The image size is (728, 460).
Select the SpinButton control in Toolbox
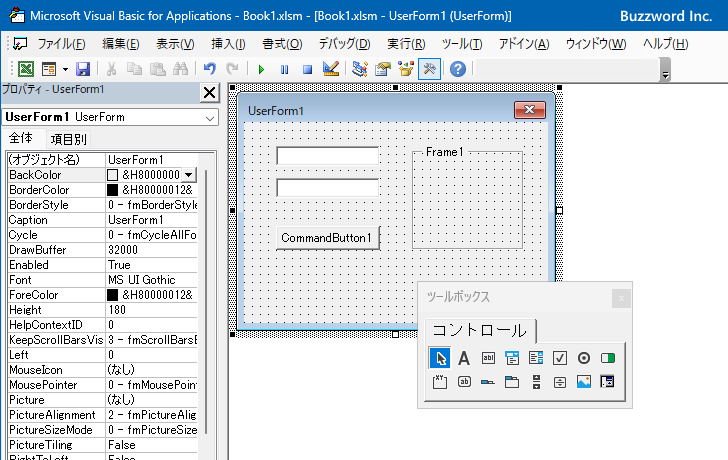560,382
